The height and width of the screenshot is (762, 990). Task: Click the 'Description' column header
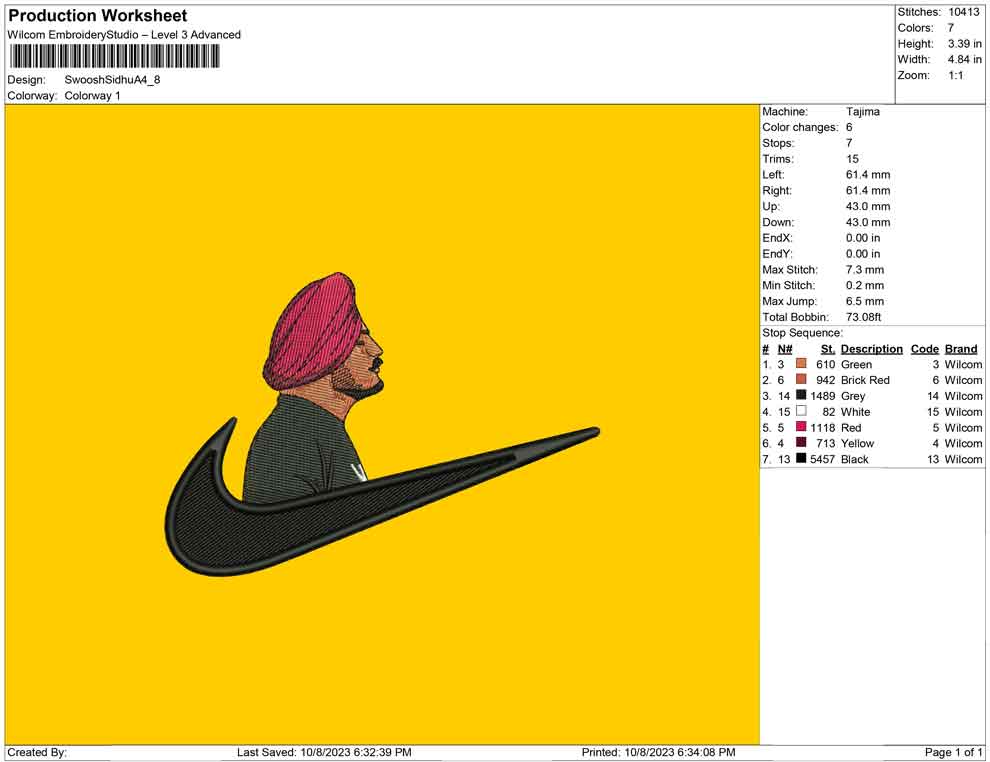click(x=872, y=349)
